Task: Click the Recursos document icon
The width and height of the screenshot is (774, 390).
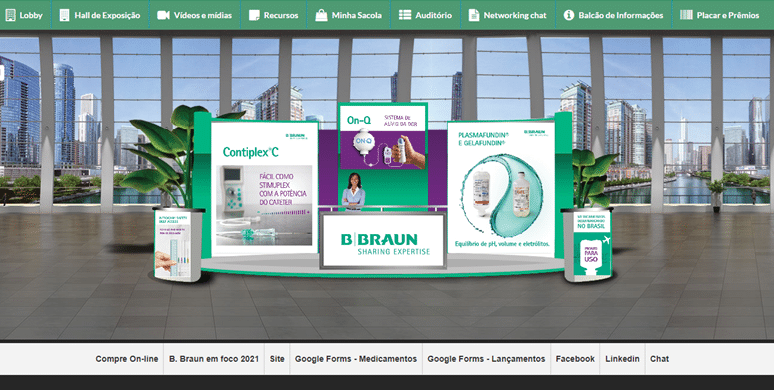Action: tap(254, 15)
